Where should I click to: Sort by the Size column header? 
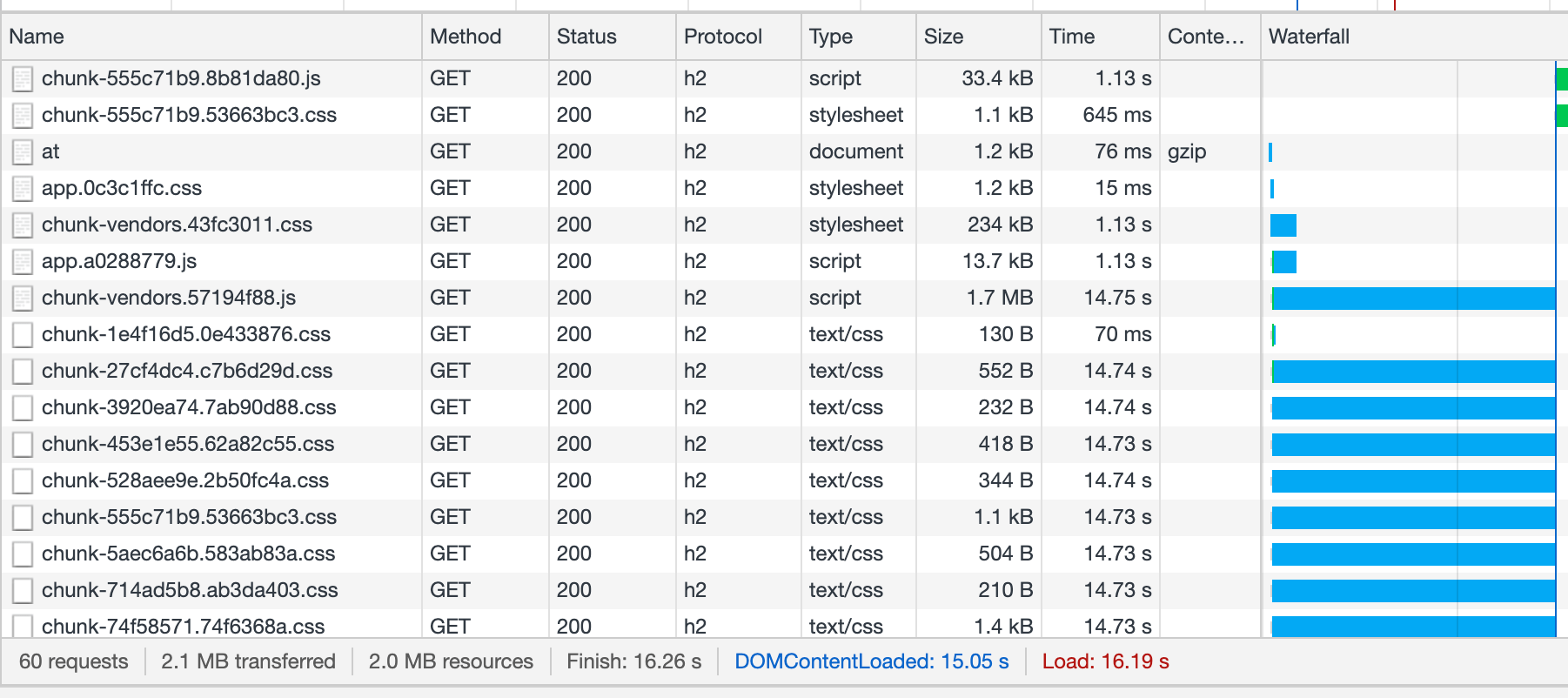(x=979, y=37)
